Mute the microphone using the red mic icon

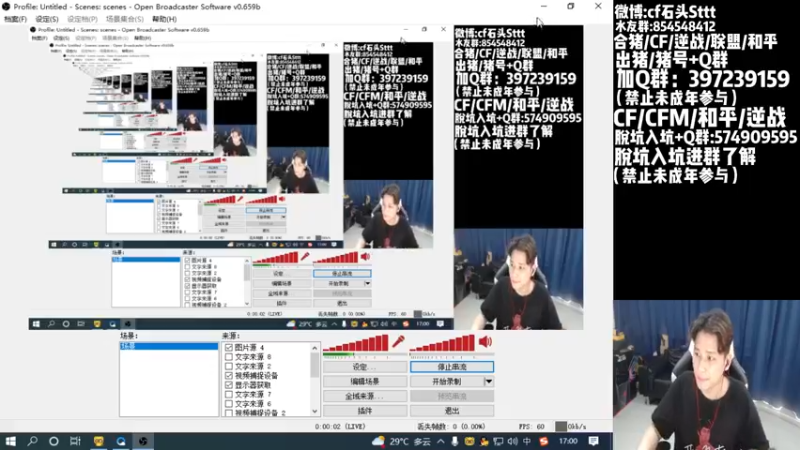[x=398, y=342]
